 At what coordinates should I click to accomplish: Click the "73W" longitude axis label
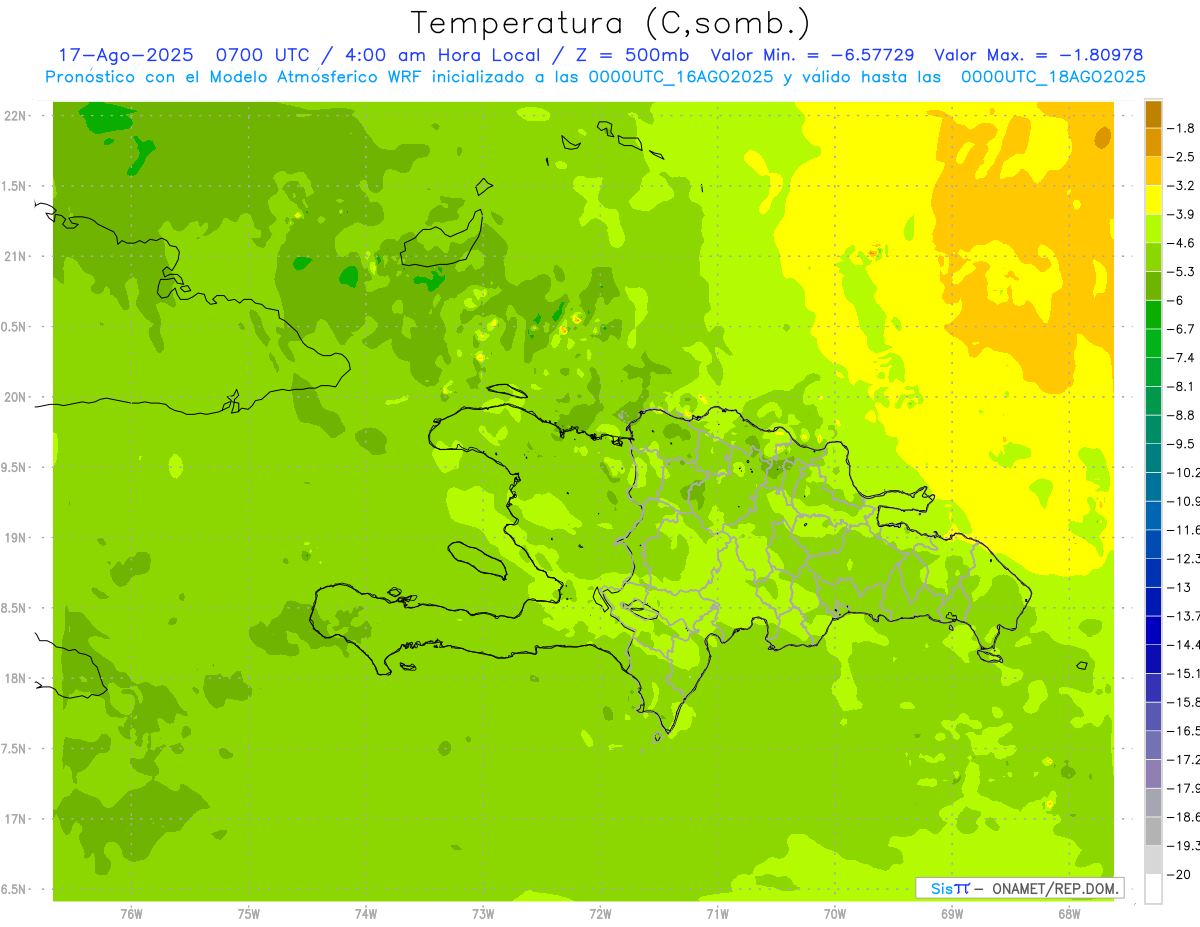pyautogui.click(x=483, y=913)
